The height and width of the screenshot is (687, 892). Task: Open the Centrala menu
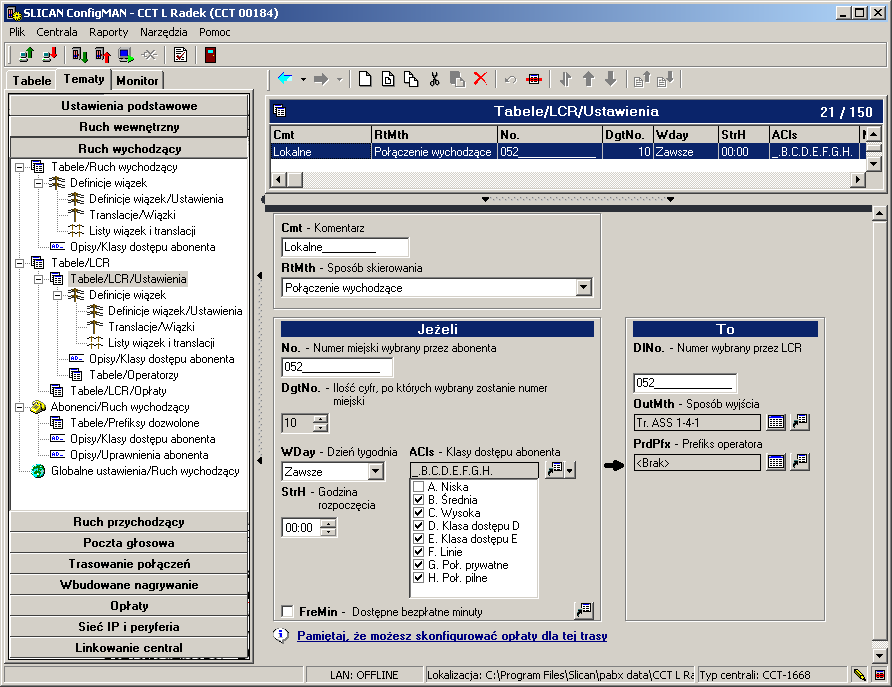[57, 32]
